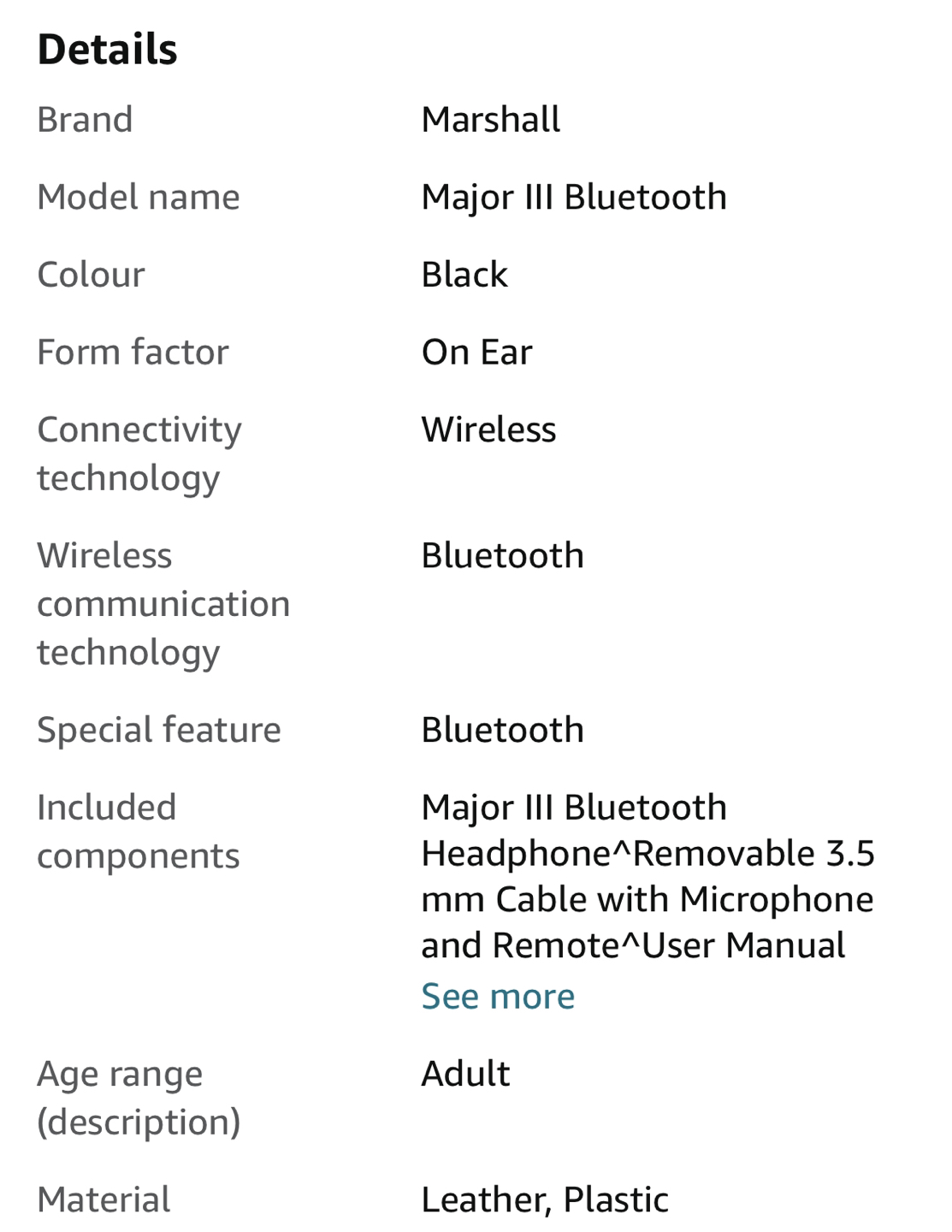952x1232 pixels.
Task: Click the Bluetooth value beside Special feature
Action: click(x=503, y=730)
